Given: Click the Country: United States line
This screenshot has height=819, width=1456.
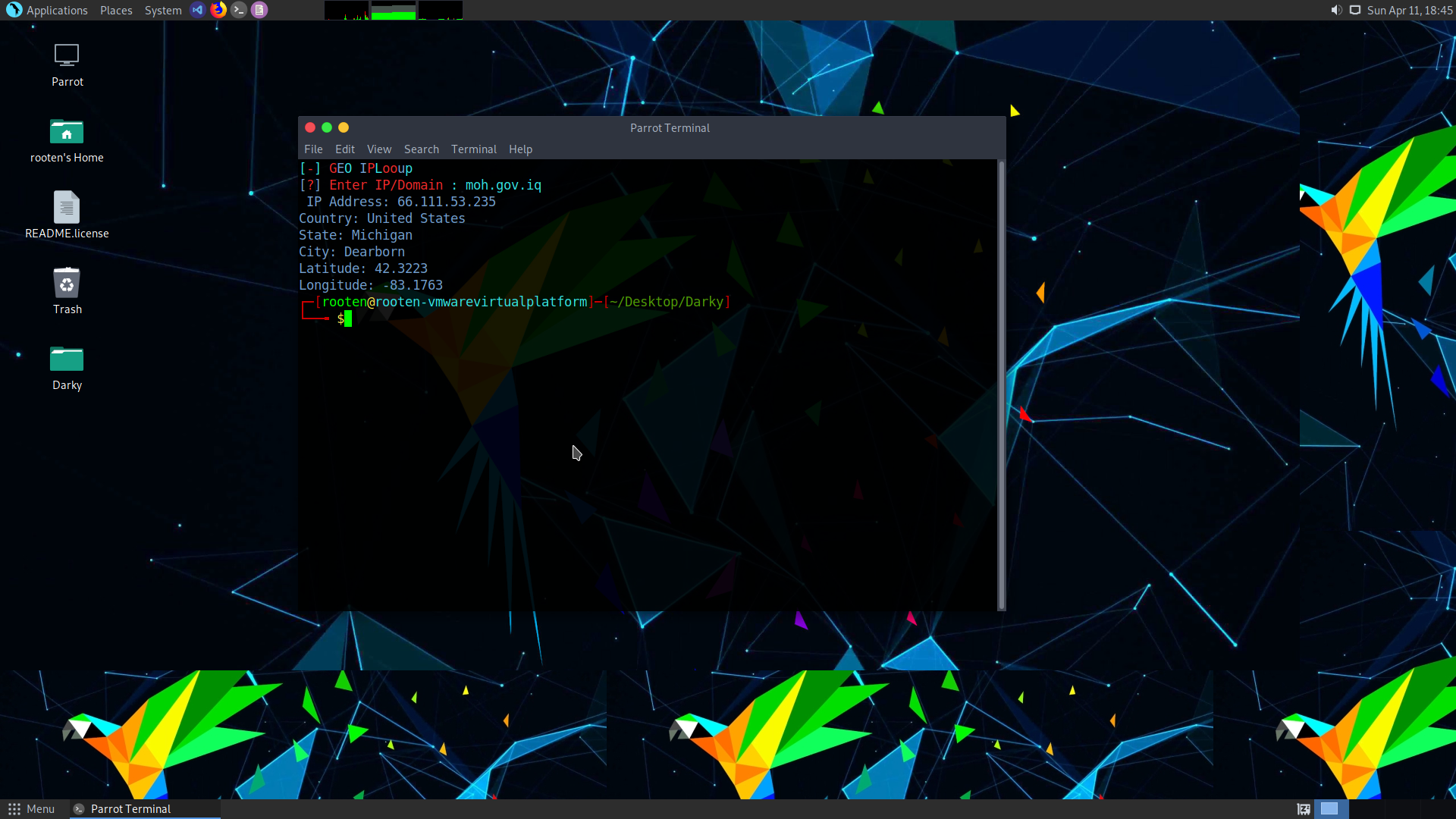Looking at the screenshot, I should 382,218.
